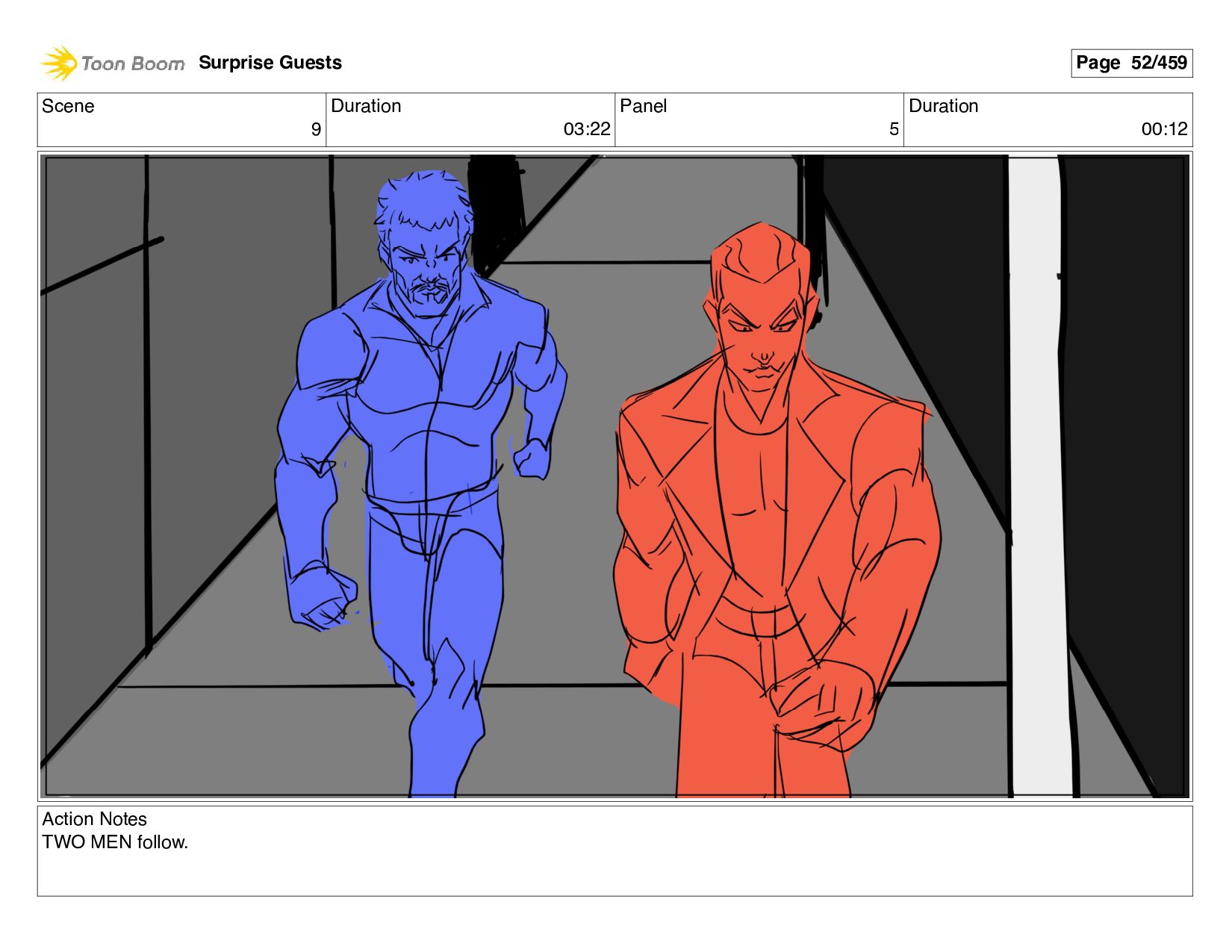Click the 'Action Notes' heading

(94, 819)
